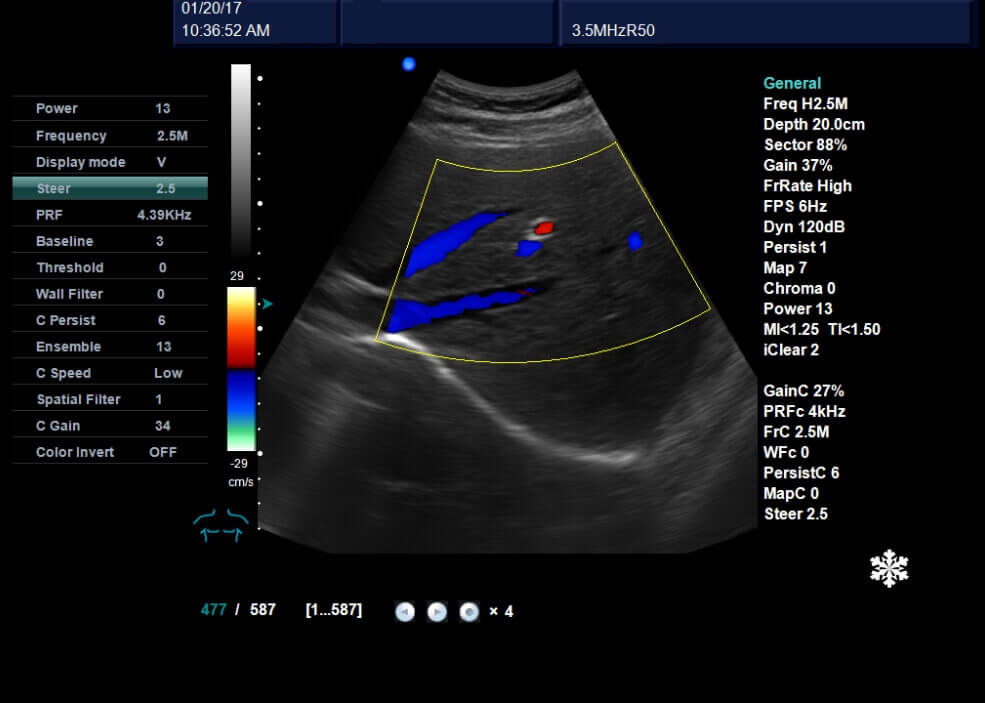Select the Spatial Filter row

[110, 400]
